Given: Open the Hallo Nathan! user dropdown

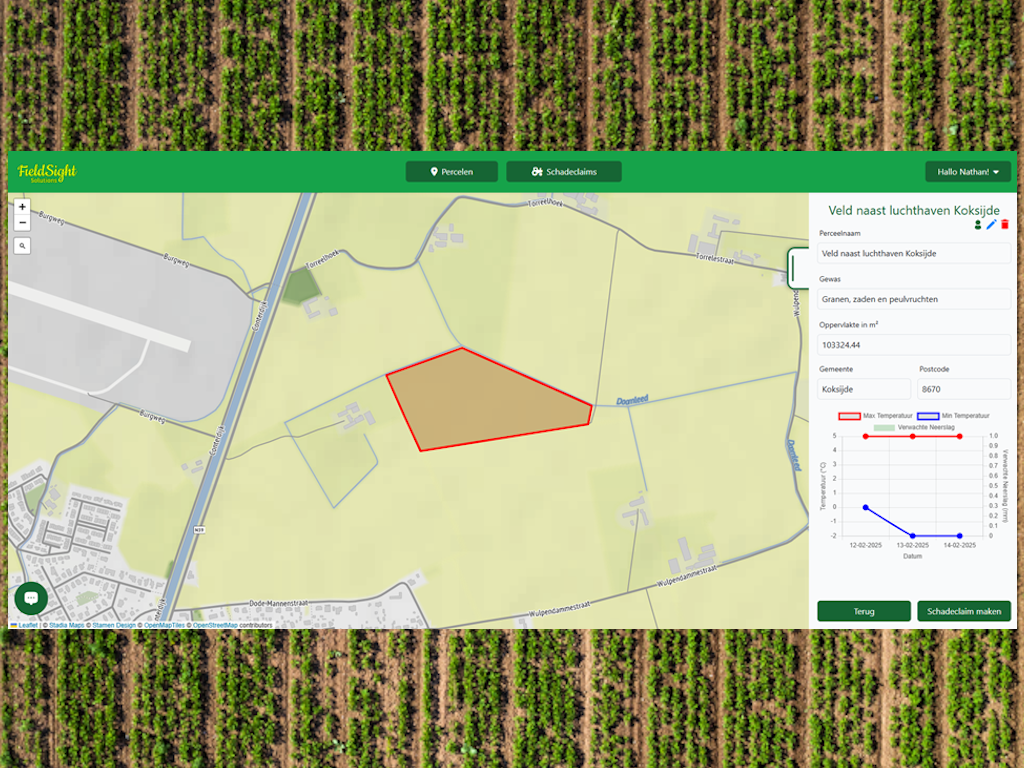Looking at the screenshot, I should pos(967,172).
